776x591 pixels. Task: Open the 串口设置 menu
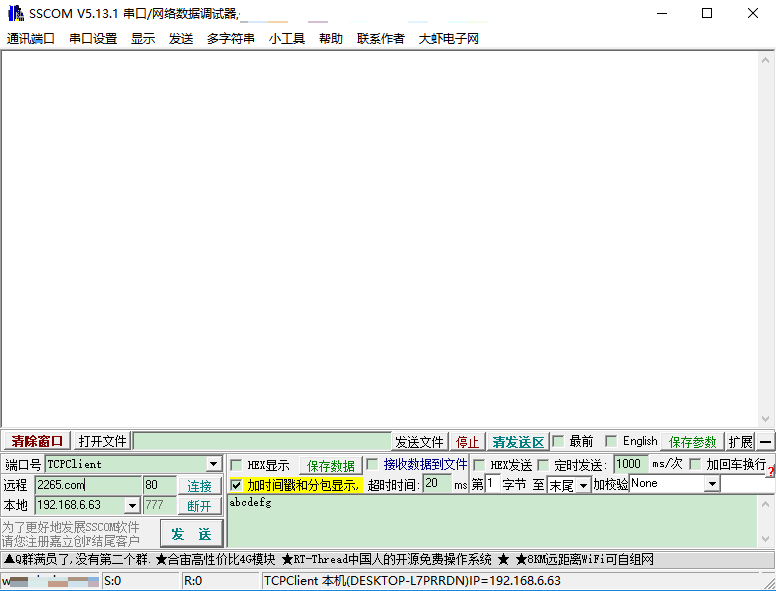pyautogui.click(x=93, y=39)
